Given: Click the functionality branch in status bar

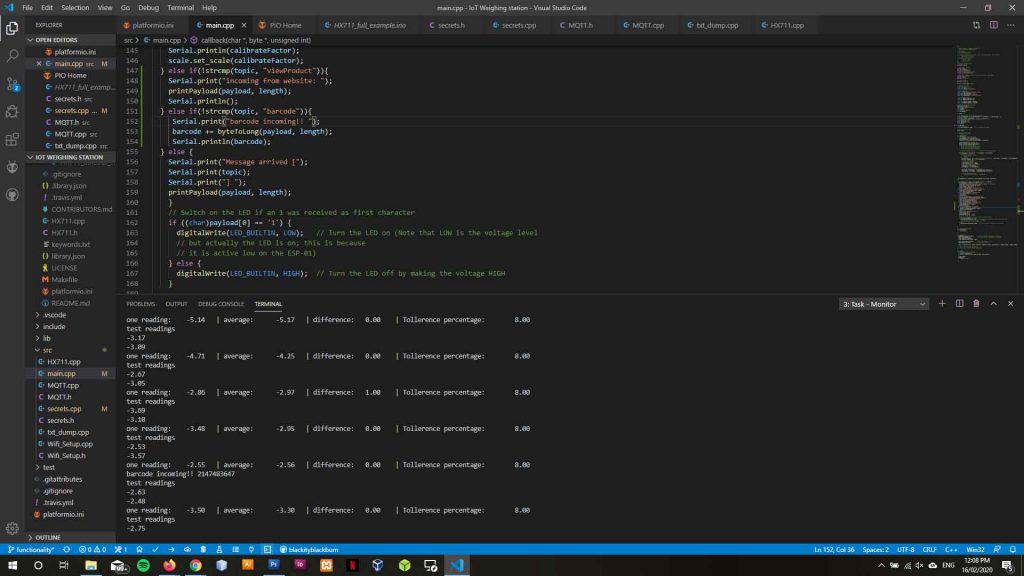Looking at the screenshot, I should click(34, 550).
